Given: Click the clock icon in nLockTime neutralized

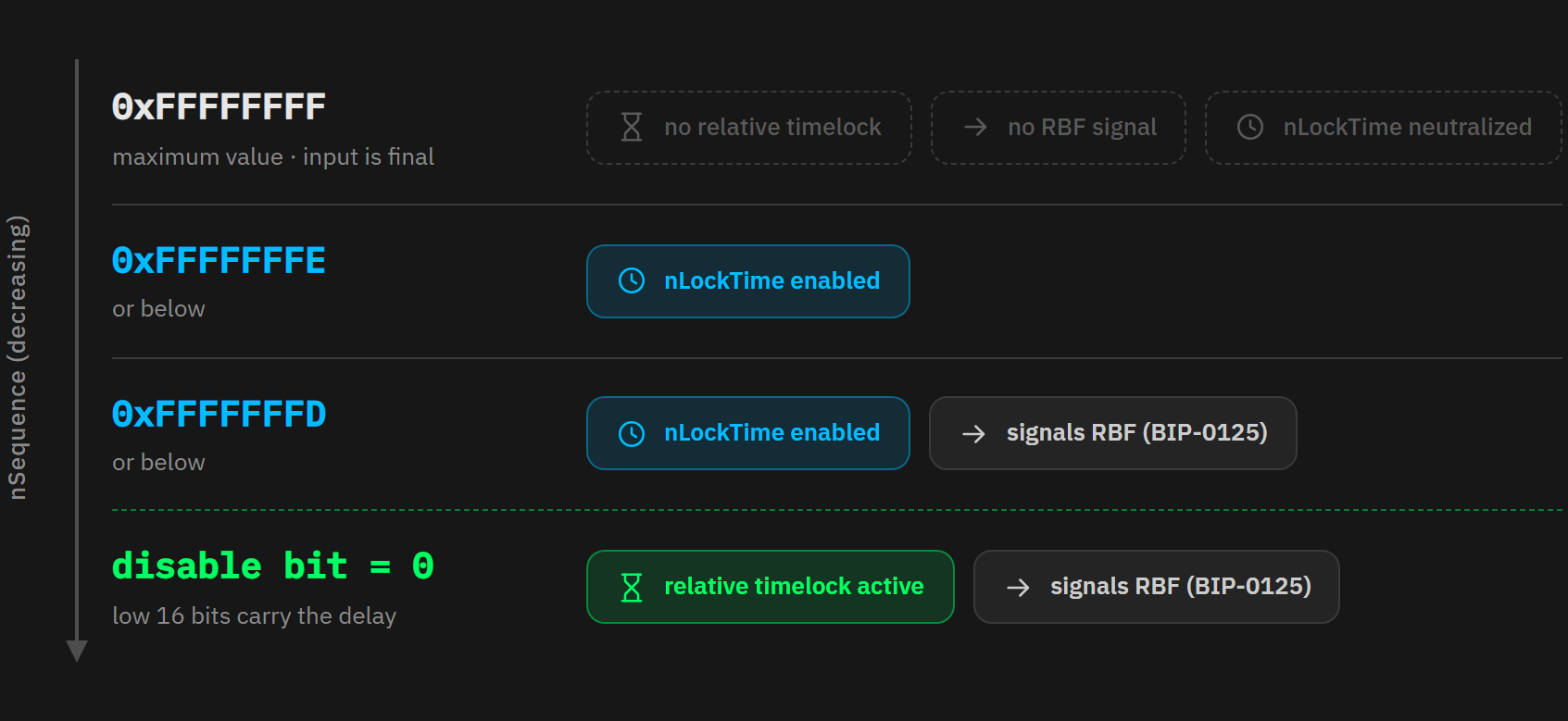Looking at the screenshot, I should tap(1250, 127).
